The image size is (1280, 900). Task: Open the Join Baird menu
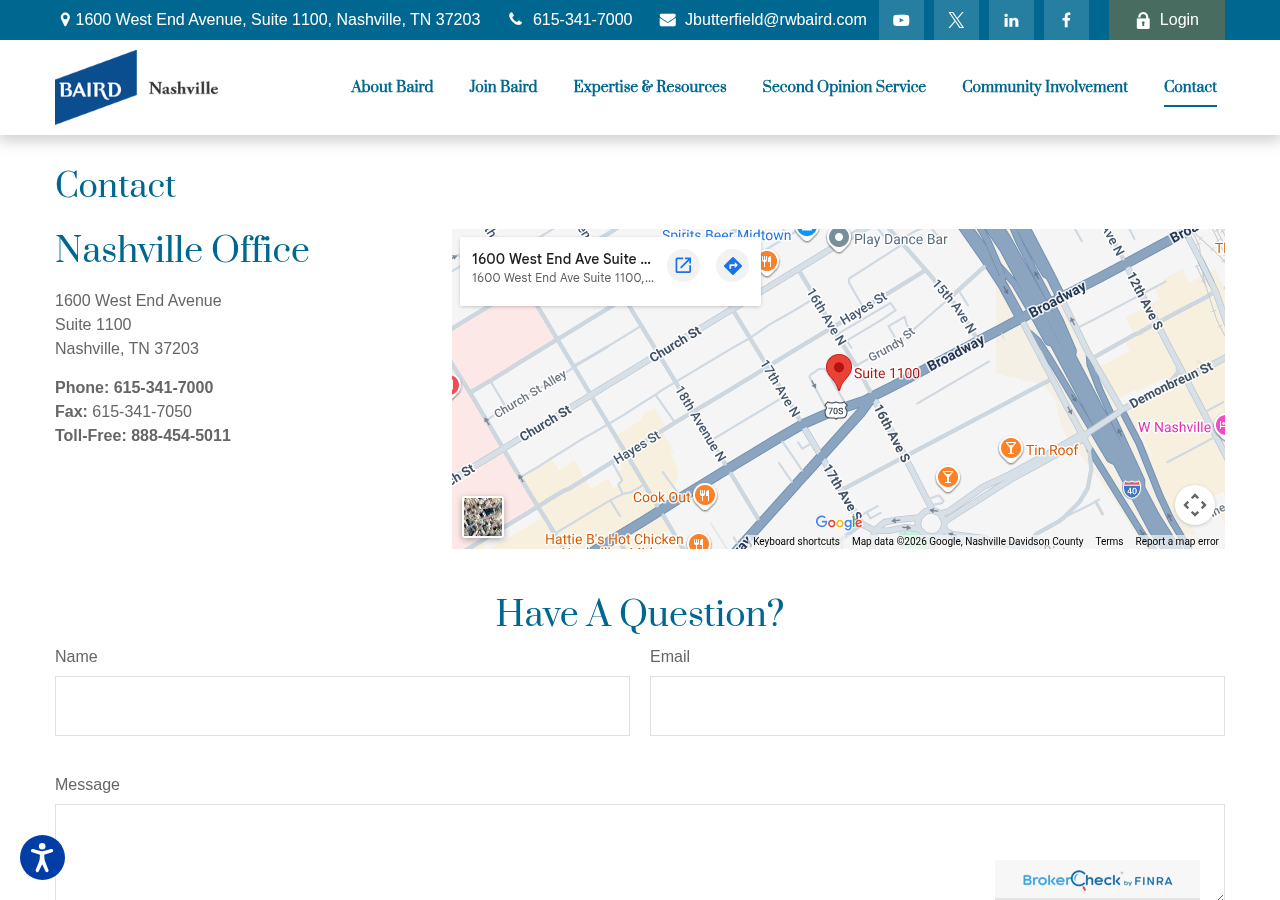coord(503,87)
